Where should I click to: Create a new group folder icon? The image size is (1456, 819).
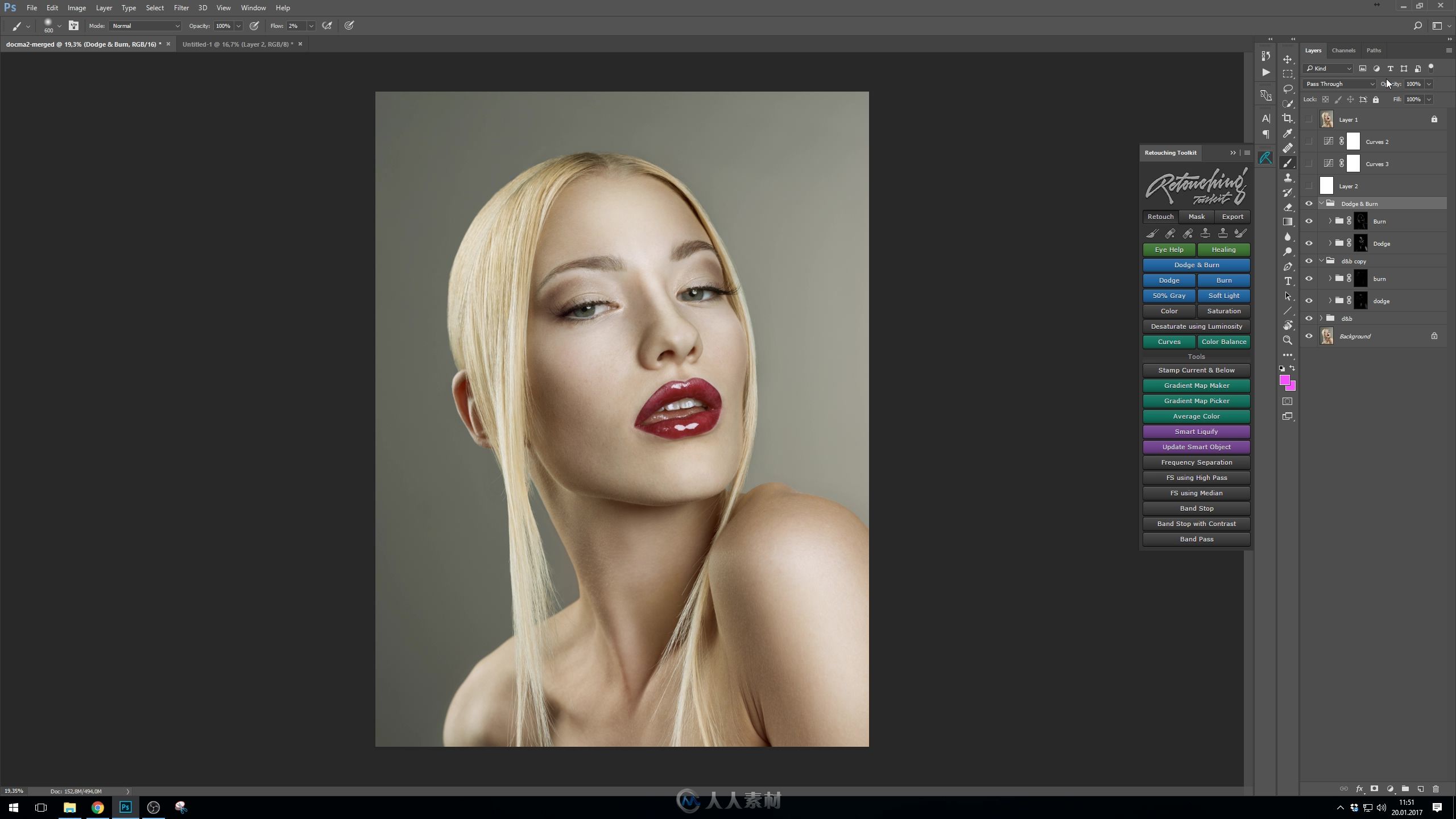pyautogui.click(x=1405, y=789)
